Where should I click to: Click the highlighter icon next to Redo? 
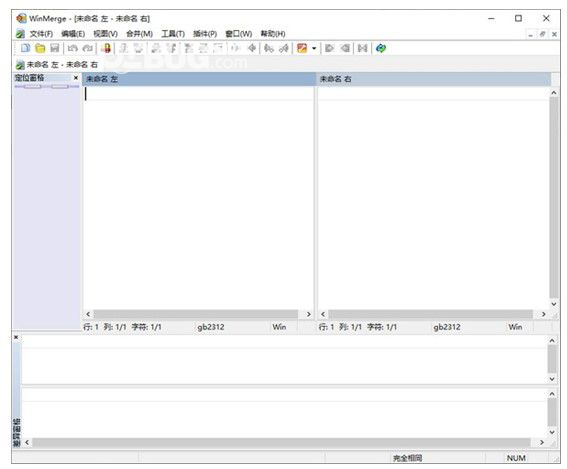click(106, 48)
